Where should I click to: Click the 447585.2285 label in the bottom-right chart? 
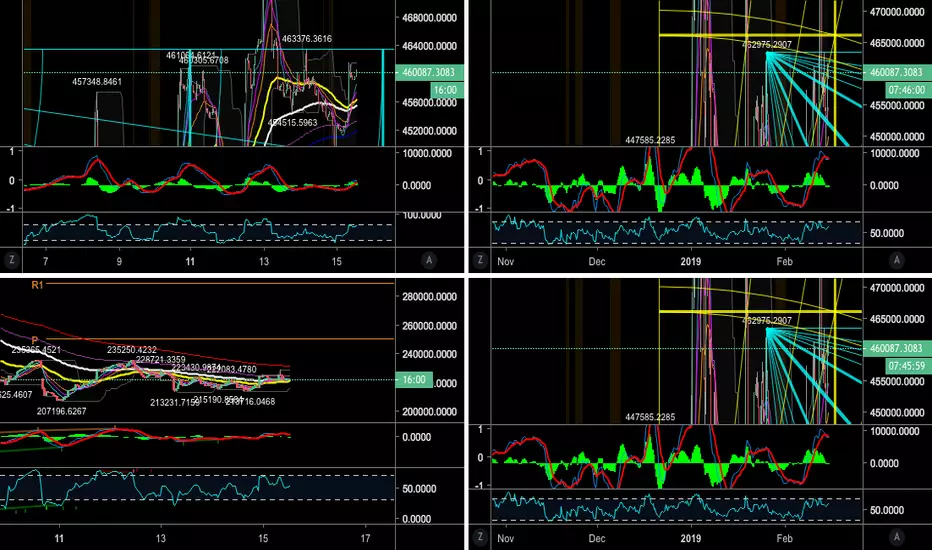[650, 417]
